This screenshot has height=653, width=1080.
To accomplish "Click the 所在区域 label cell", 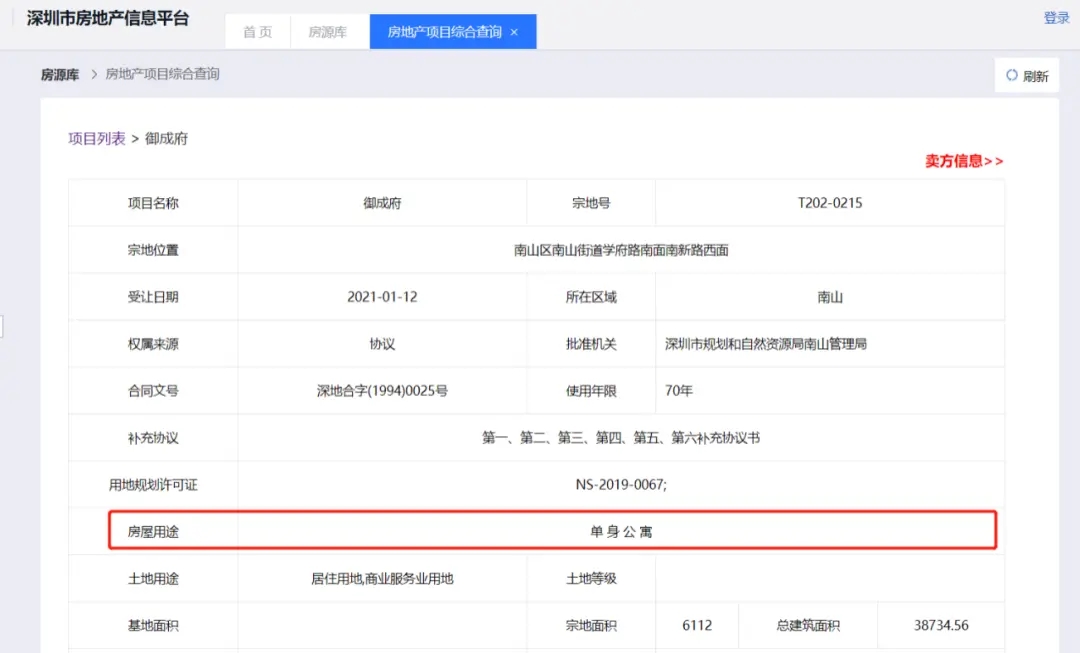I will pos(591,297).
